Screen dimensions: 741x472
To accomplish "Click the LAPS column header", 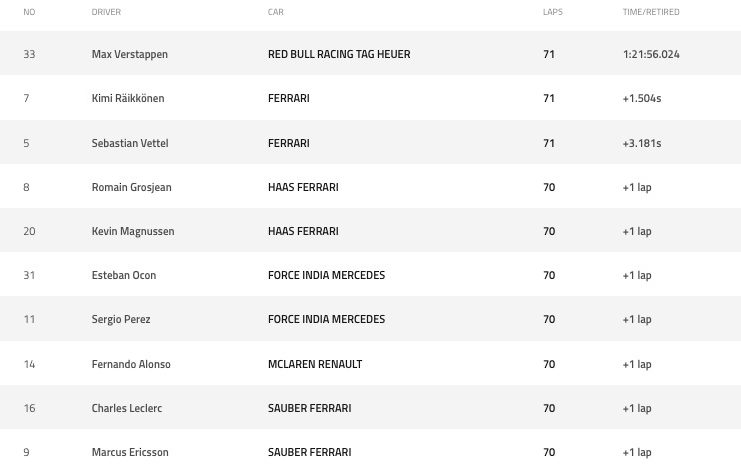I will (x=552, y=12).
